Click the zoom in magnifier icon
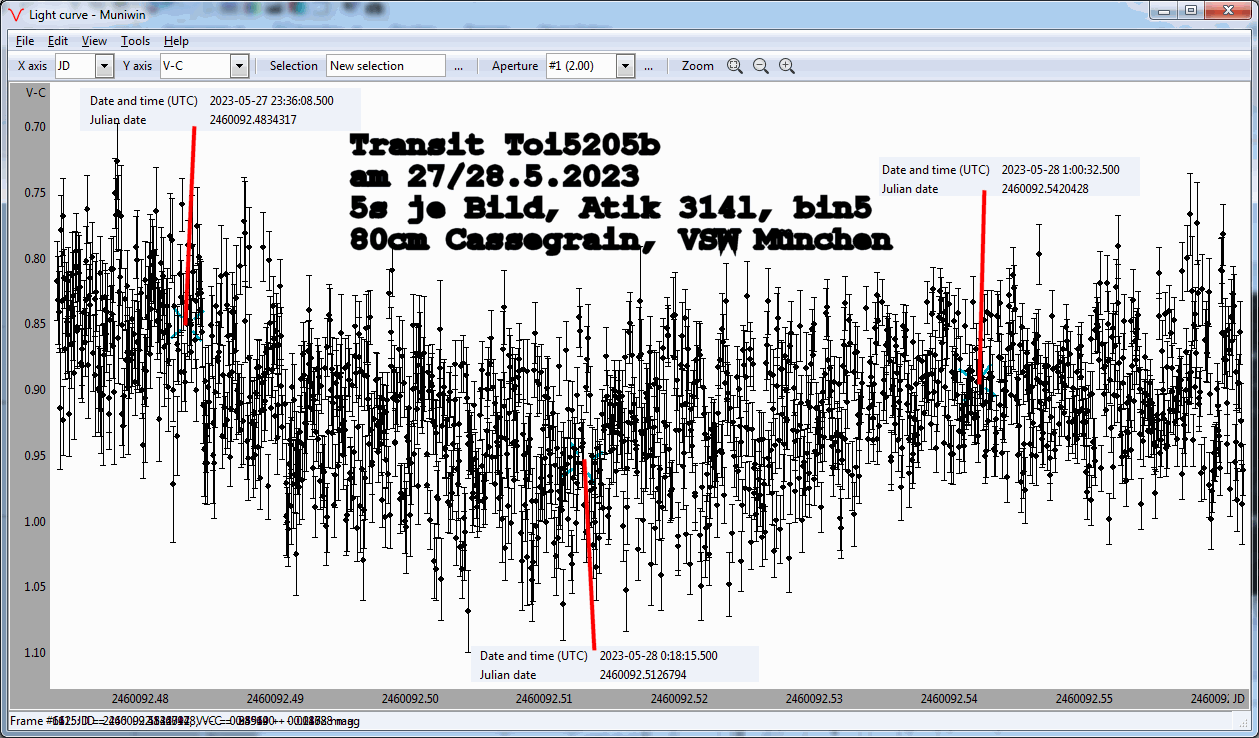Viewport: 1259px width, 738px height. point(787,66)
